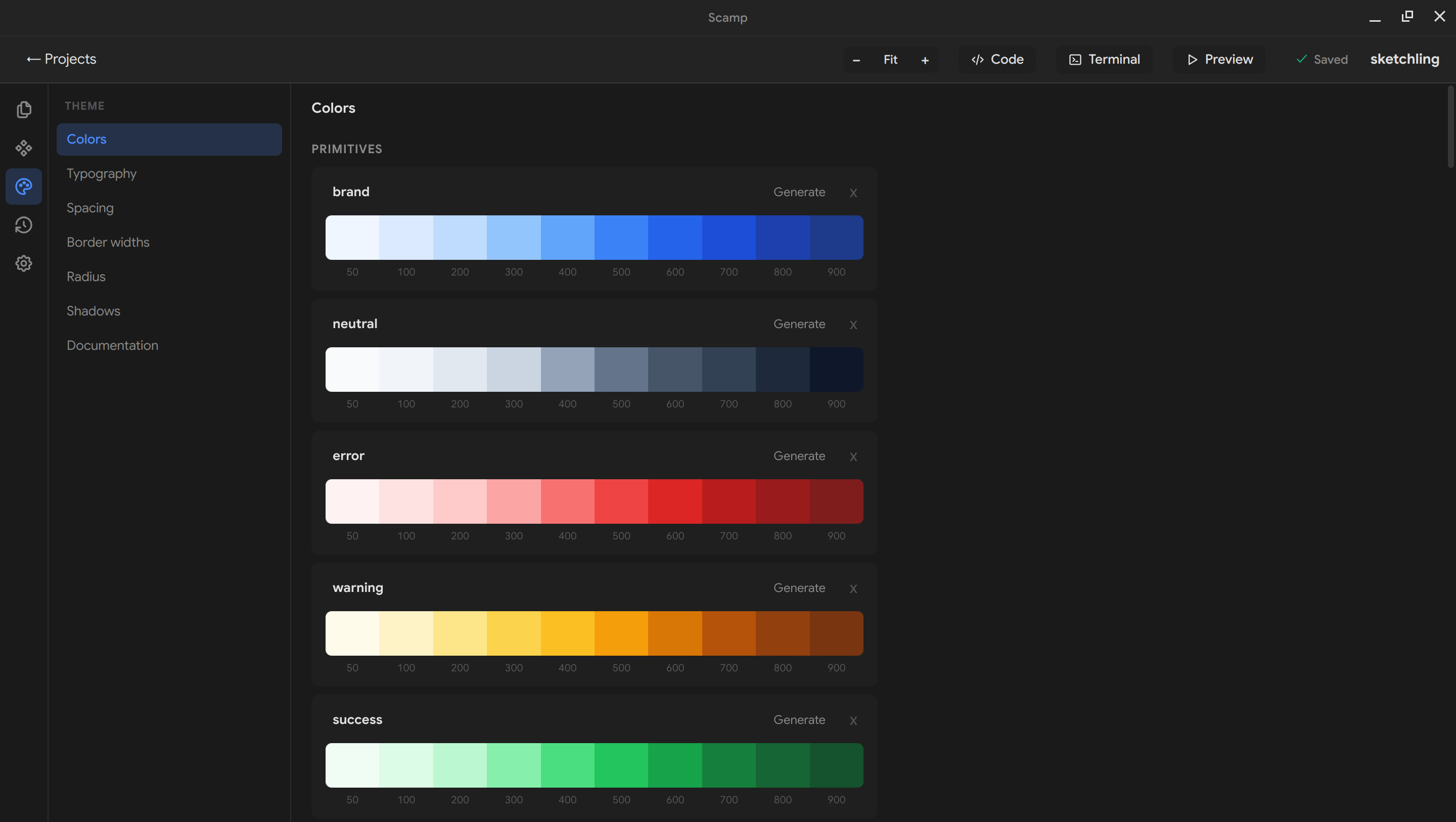Remove the error color group
The image size is (1456, 822).
(853, 456)
